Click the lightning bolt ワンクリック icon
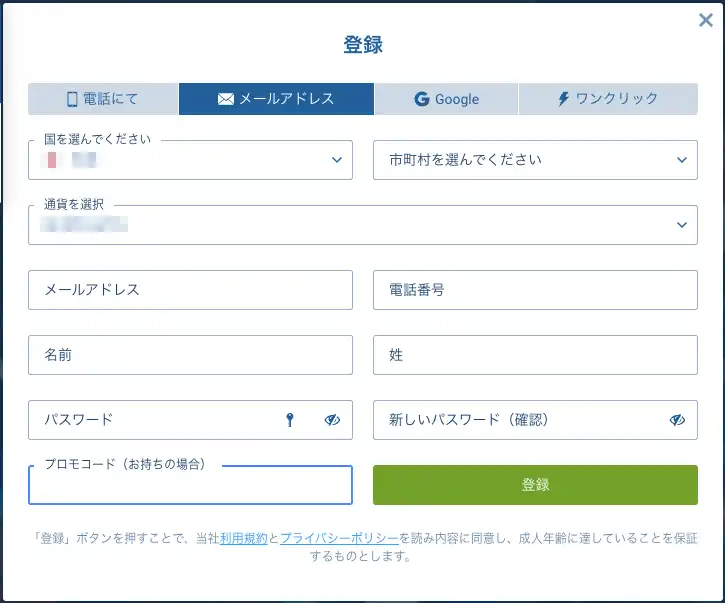Image resolution: width=725 pixels, height=603 pixels. (x=564, y=99)
